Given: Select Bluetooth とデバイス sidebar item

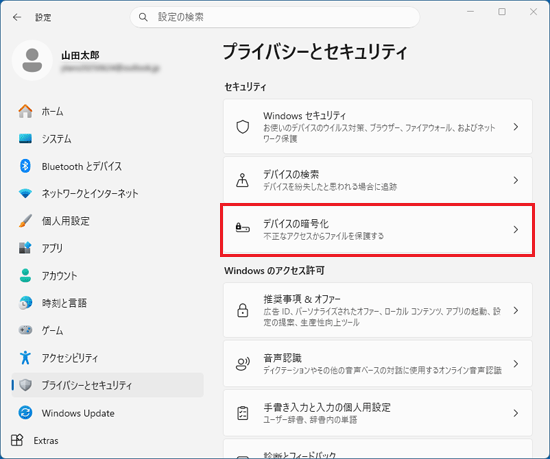Looking at the screenshot, I should pyautogui.click(x=82, y=166).
